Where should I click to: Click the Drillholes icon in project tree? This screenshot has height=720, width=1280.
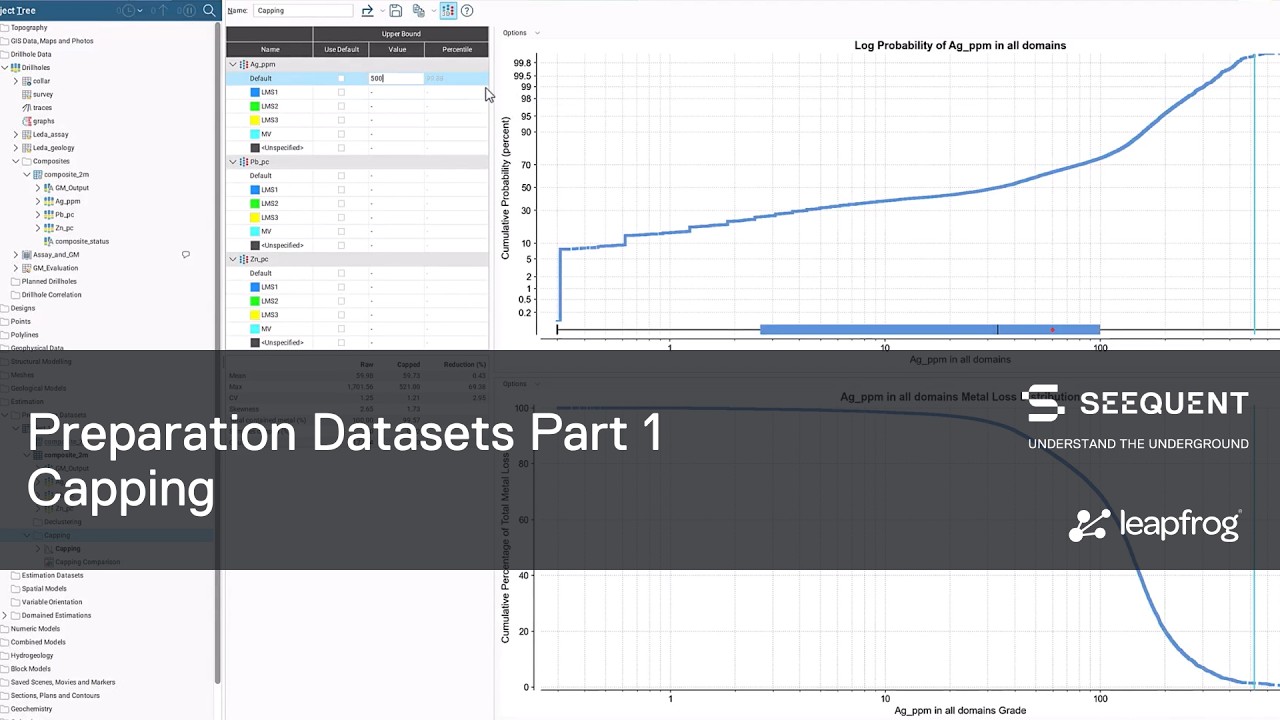[x=15, y=67]
